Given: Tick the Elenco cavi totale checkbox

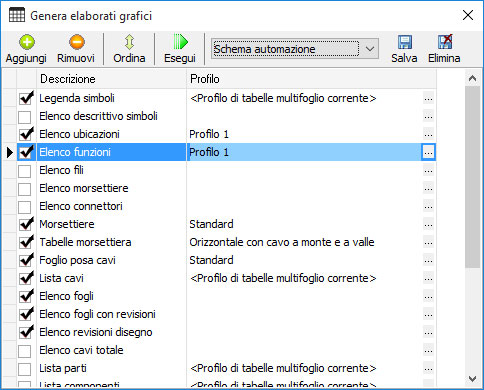Looking at the screenshot, I should (25, 351).
